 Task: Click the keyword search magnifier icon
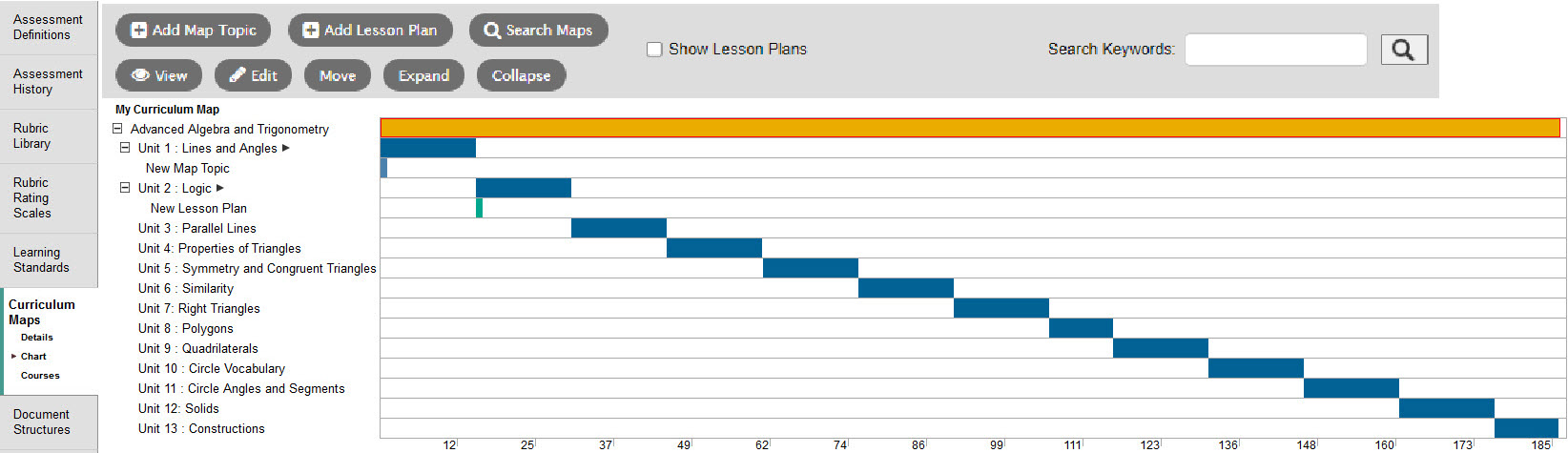pos(1403,50)
